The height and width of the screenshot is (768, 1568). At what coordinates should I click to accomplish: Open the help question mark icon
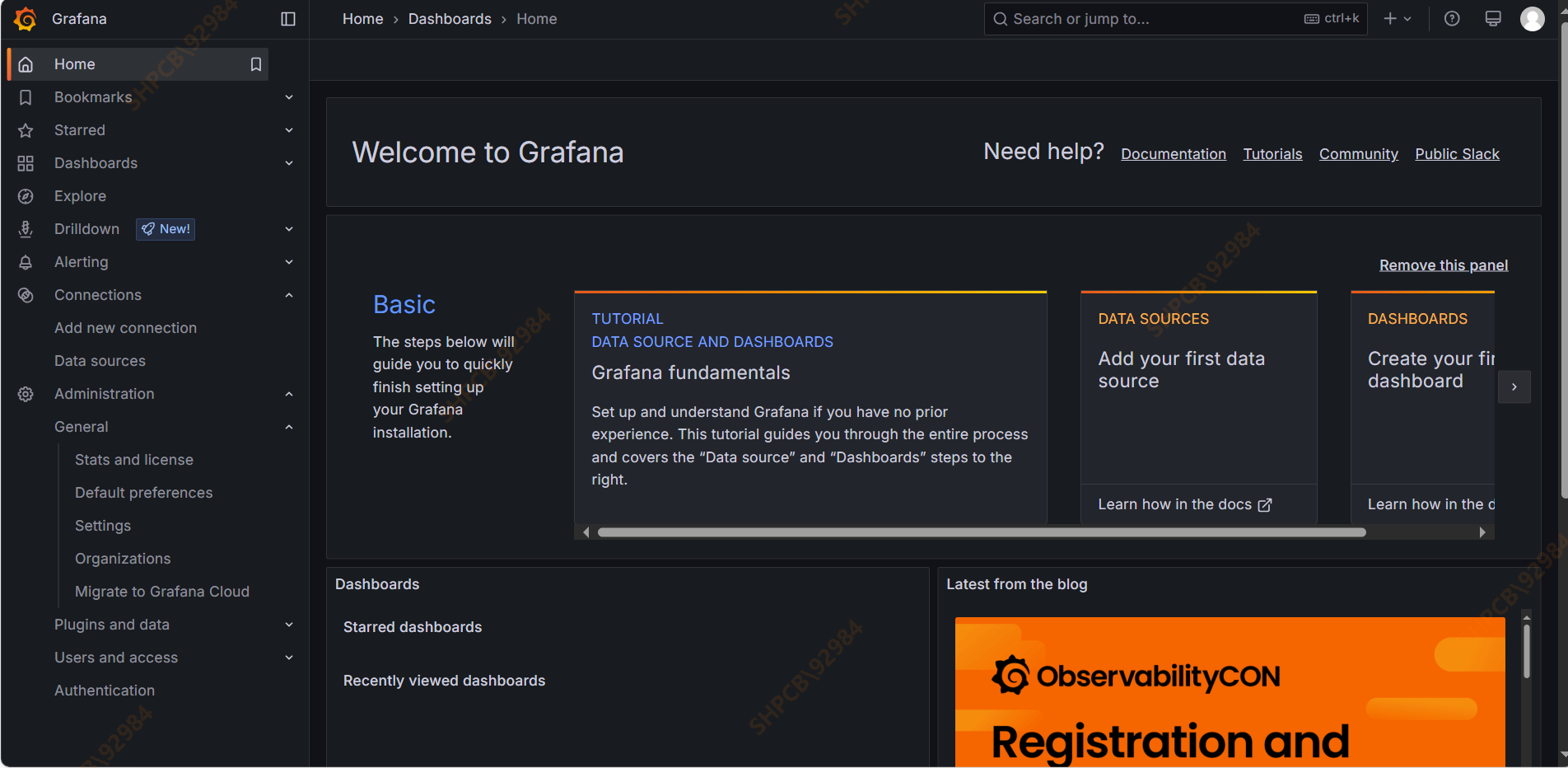(1452, 18)
